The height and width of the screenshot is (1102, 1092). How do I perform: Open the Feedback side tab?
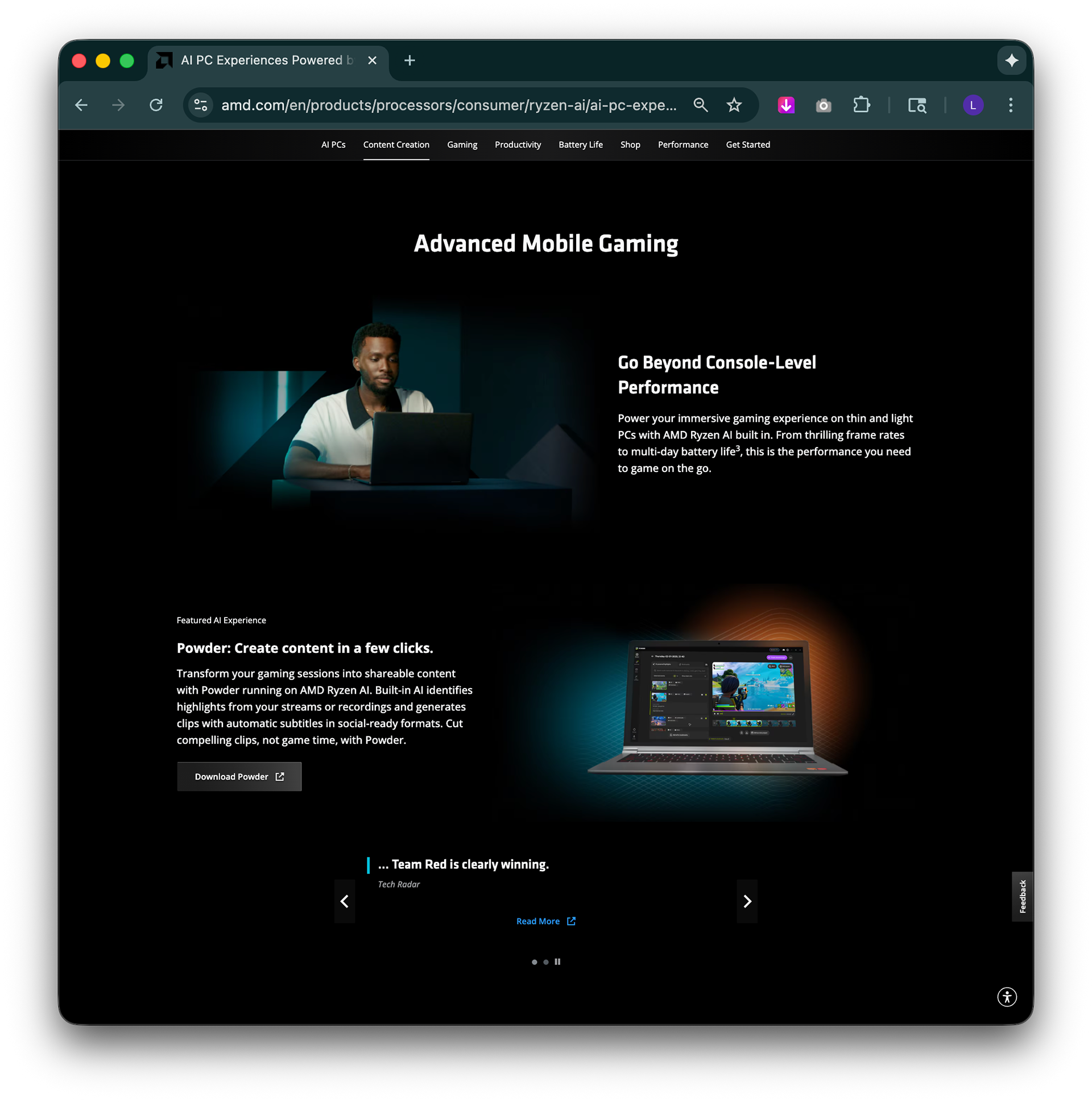1022,896
